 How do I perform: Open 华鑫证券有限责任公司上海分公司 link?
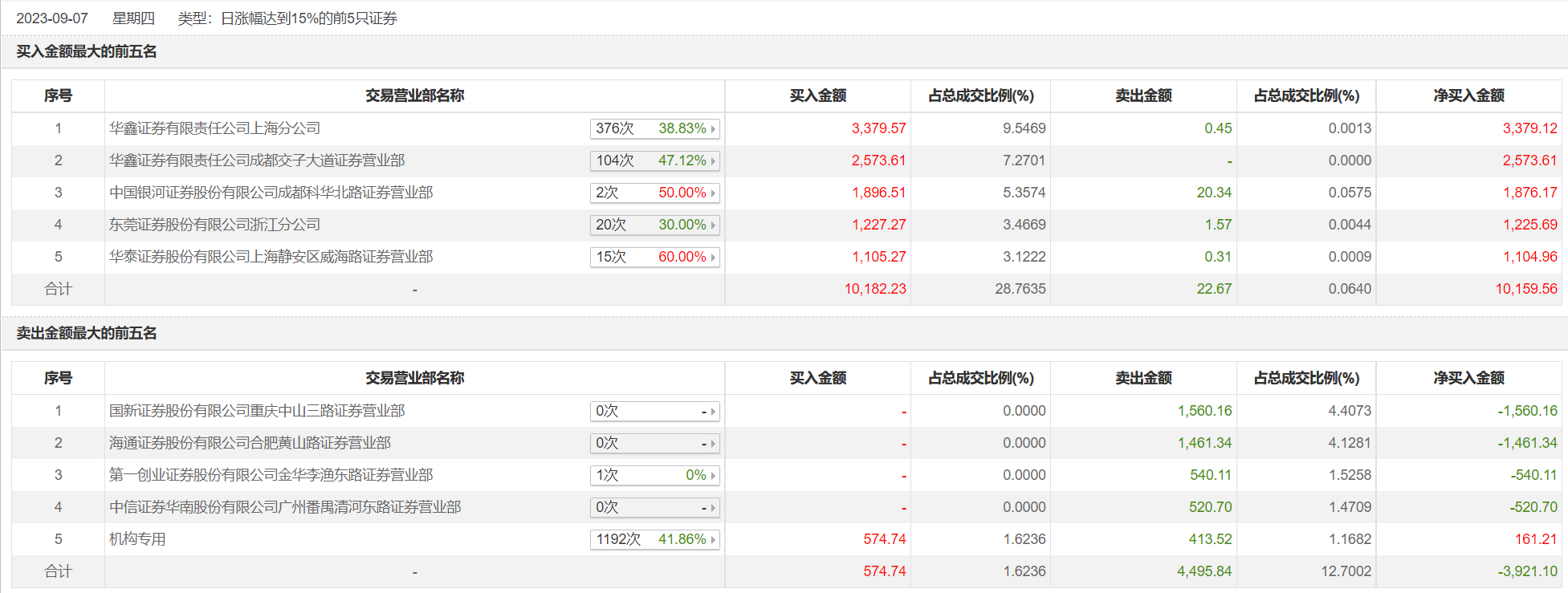pyautogui.click(x=214, y=128)
